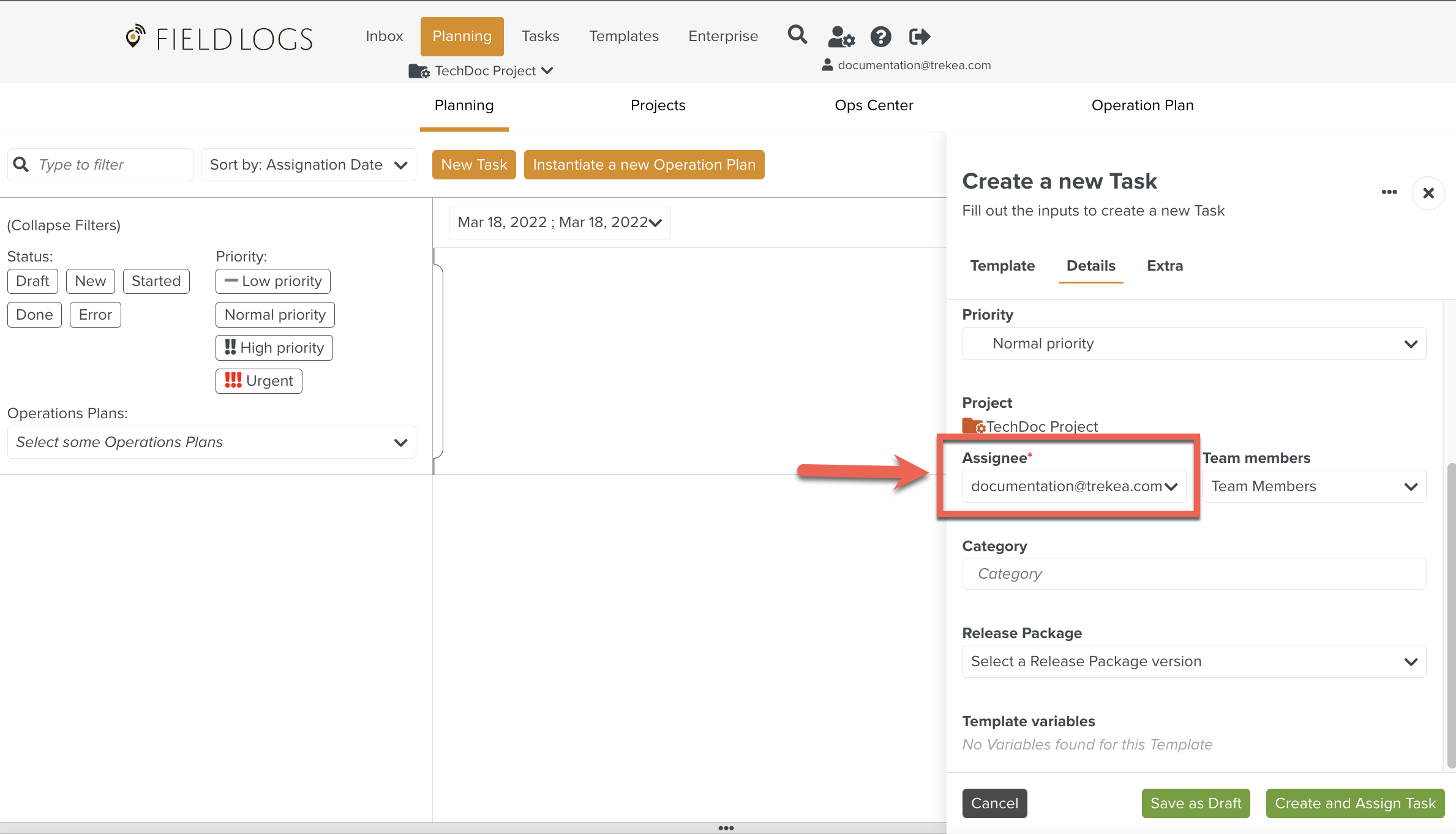The width and height of the screenshot is (1456, 834).
Task: Open the Team Members dropdown
Action: tap(1315, 486)
